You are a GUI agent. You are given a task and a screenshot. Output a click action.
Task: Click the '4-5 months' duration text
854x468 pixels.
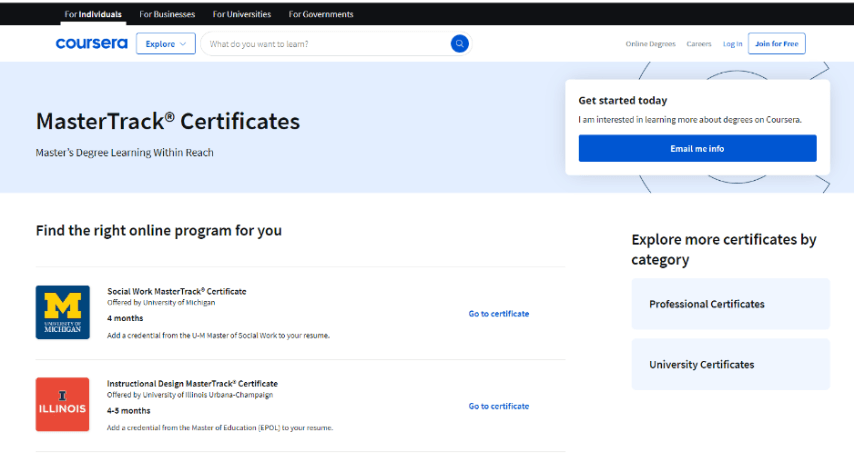(129, 411)
